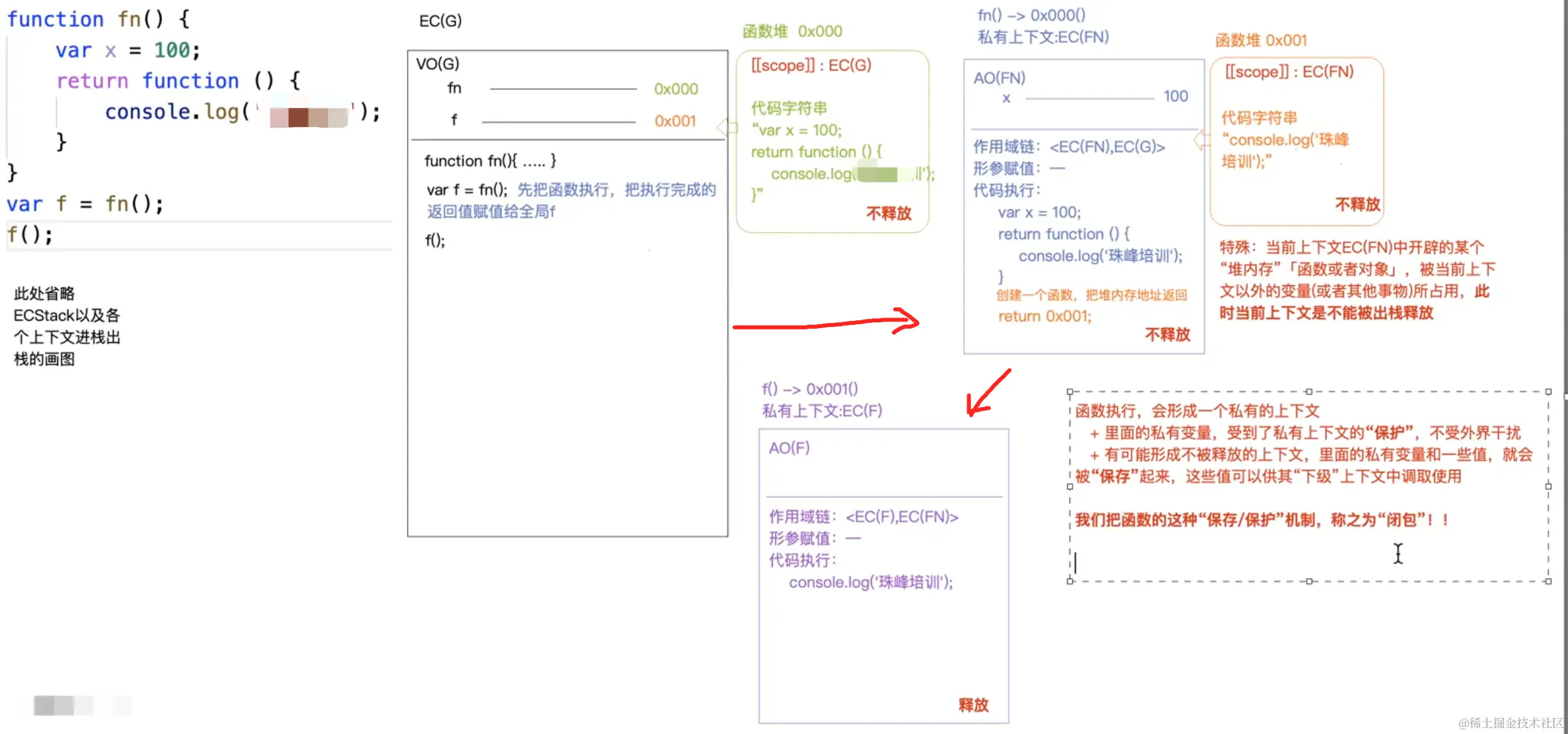The width and height of the screenshot is (1568, 734).
Task: Click the red 释放 label in the AO(F) box
Action: [973, 705]
